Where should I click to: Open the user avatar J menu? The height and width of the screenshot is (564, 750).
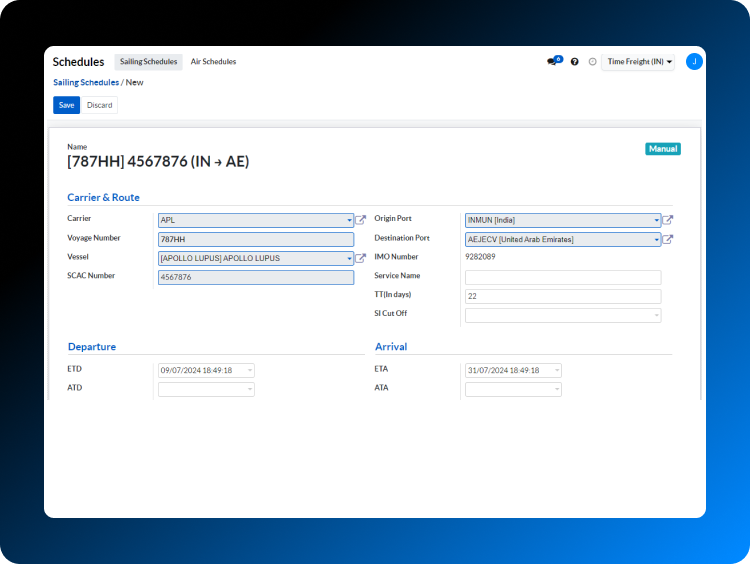(694, 62)
